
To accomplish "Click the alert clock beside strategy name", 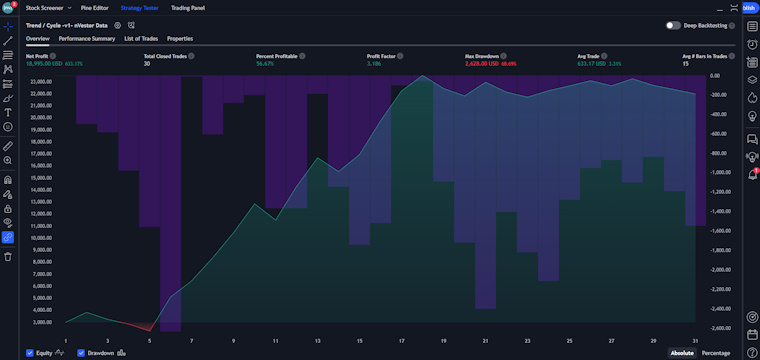I will (131, 26).
